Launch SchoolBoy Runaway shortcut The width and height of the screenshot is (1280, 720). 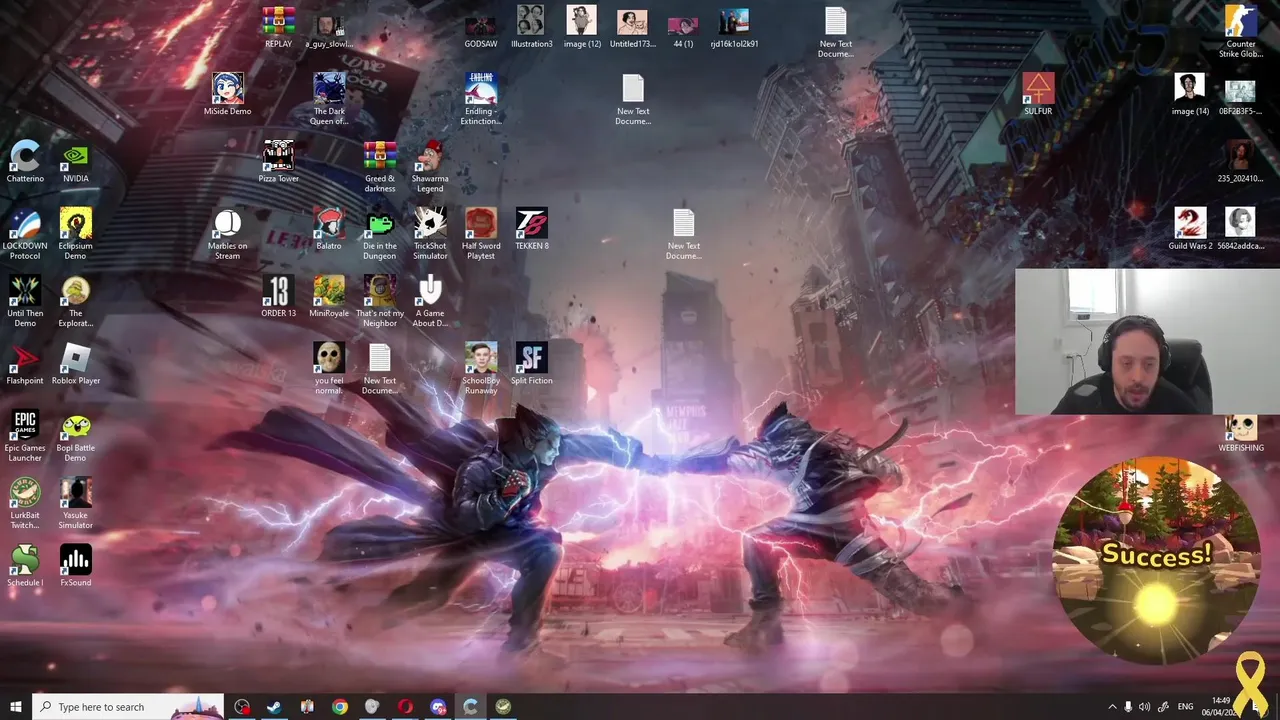[x=480, y=367]
